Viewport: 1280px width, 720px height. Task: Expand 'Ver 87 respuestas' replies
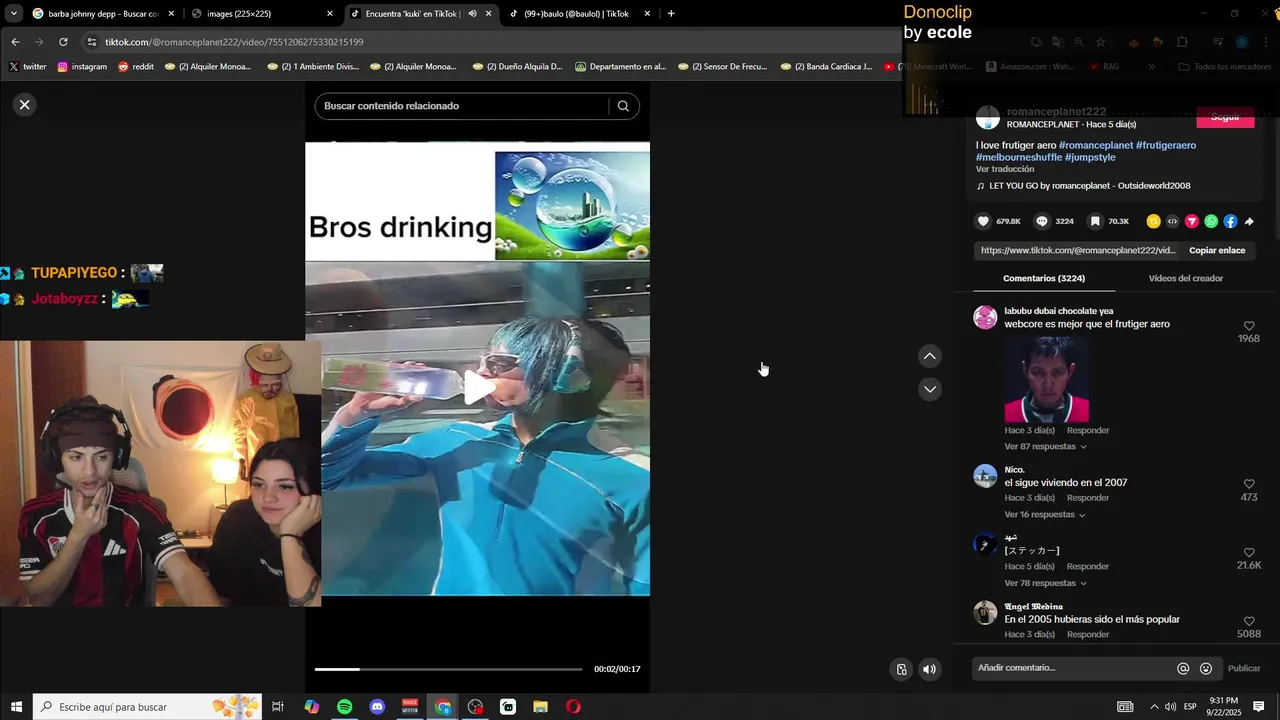tap(1045, 446)
